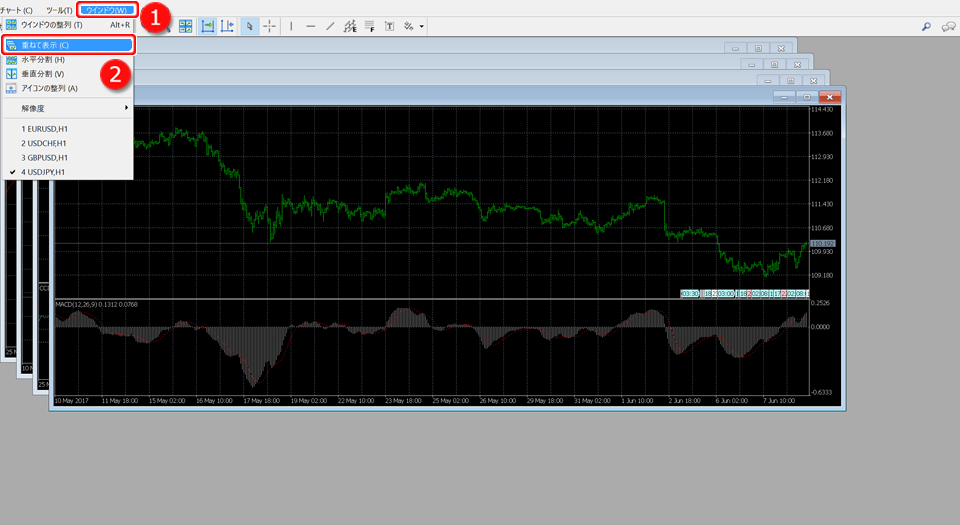Choose the trendline drawing tool
960x525 pixels.
click(330, 26)
